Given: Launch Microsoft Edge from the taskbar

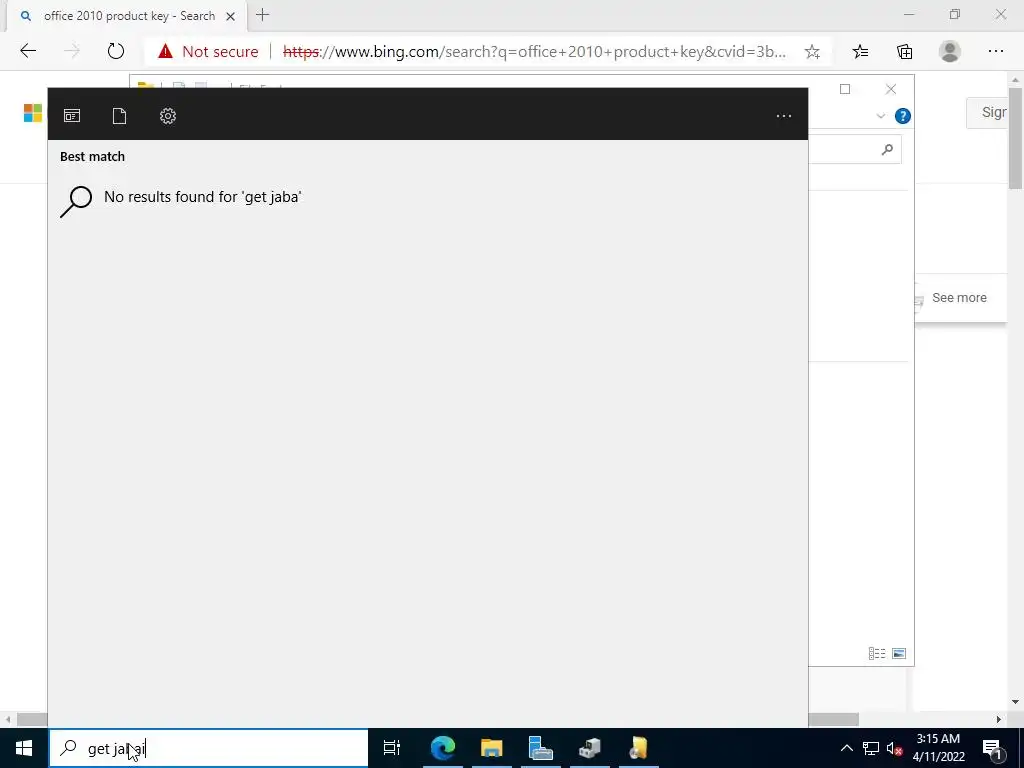Looking at the screenshot, I should click(x=443, y=748).
